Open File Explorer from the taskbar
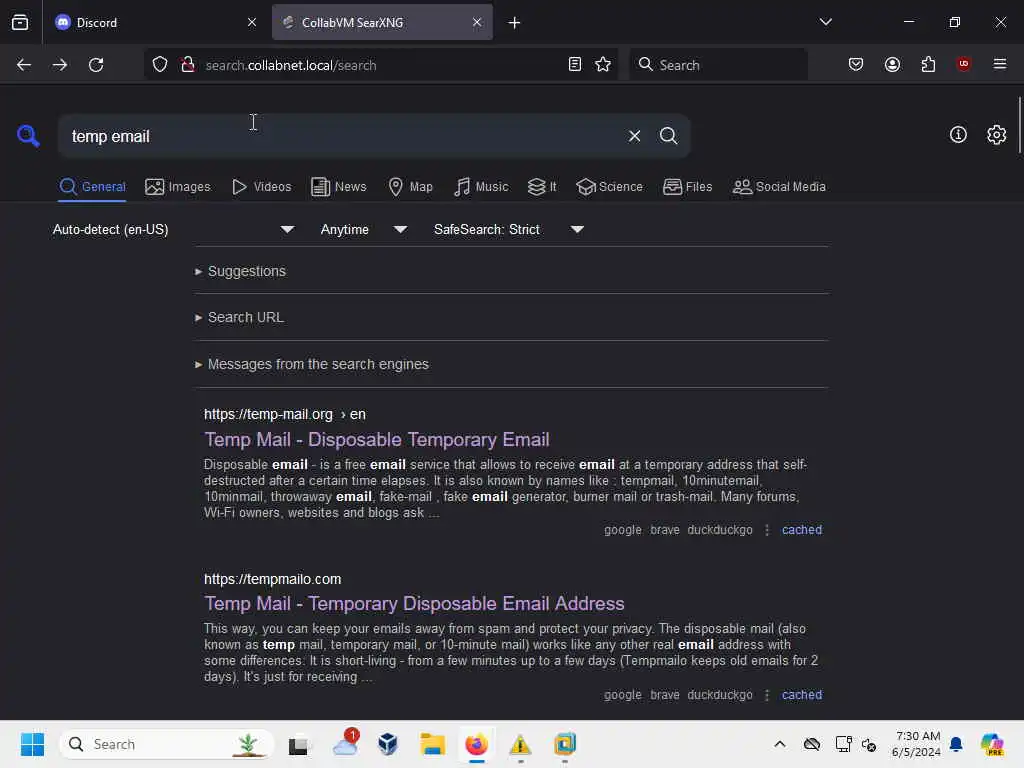 click(432, 744)
